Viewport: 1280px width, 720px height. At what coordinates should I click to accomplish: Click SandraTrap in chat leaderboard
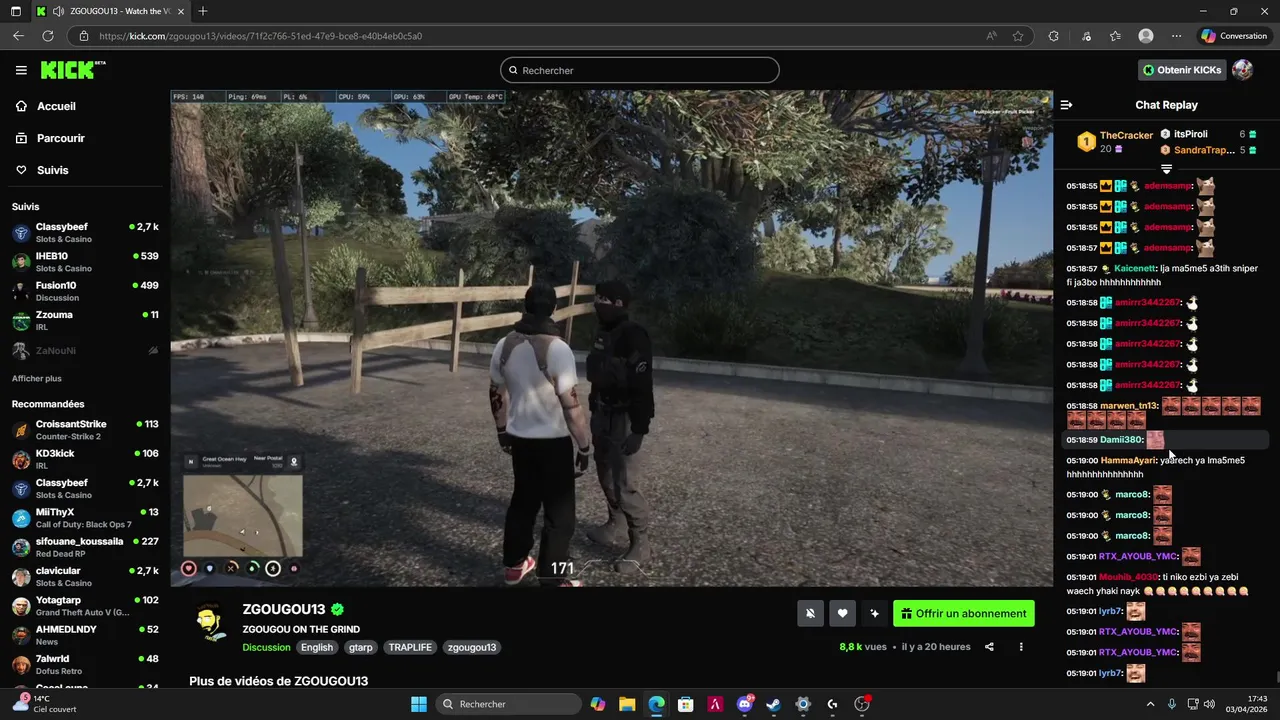(1204, 150)
